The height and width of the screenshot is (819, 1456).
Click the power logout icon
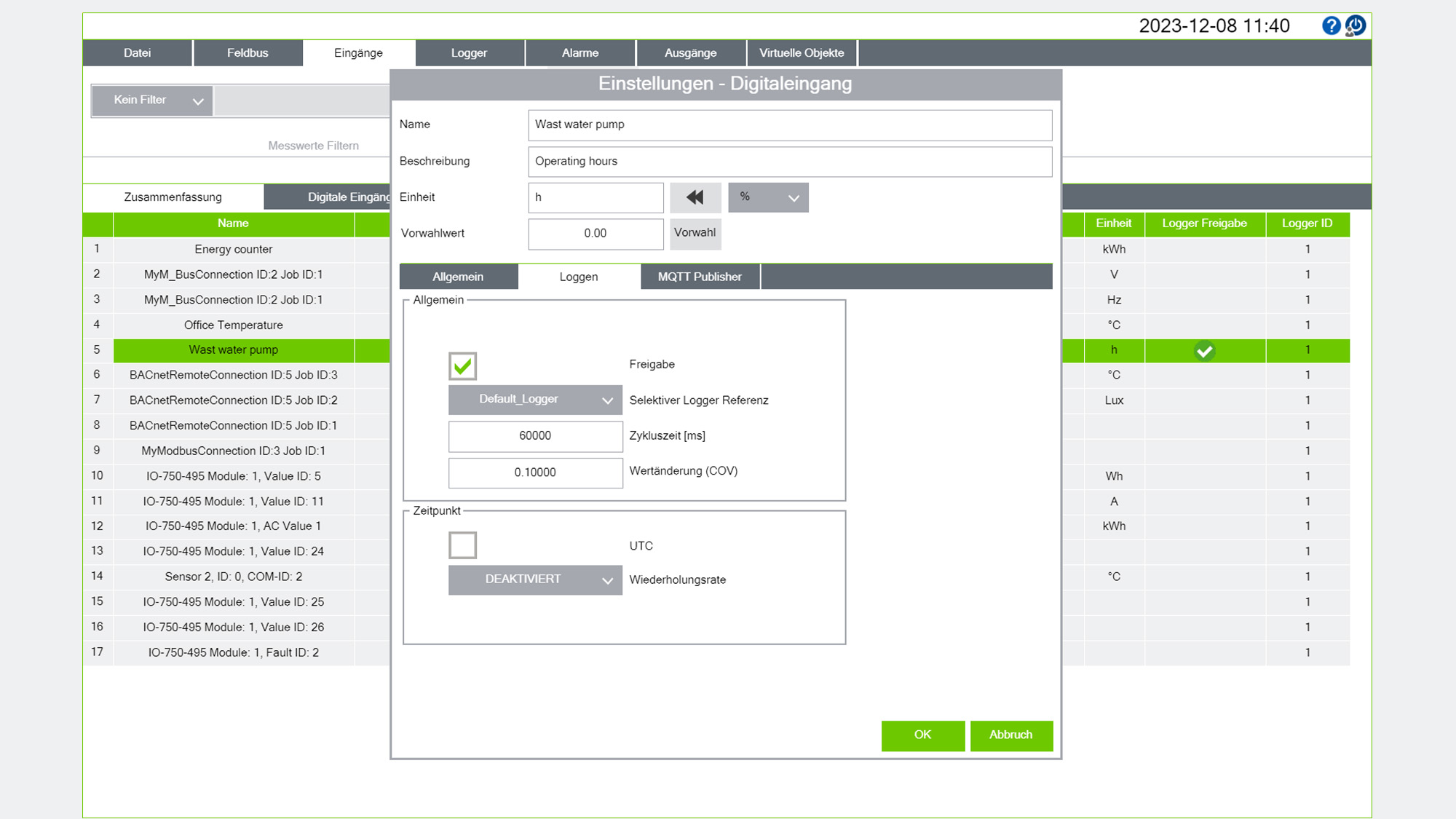[1355, 26]
